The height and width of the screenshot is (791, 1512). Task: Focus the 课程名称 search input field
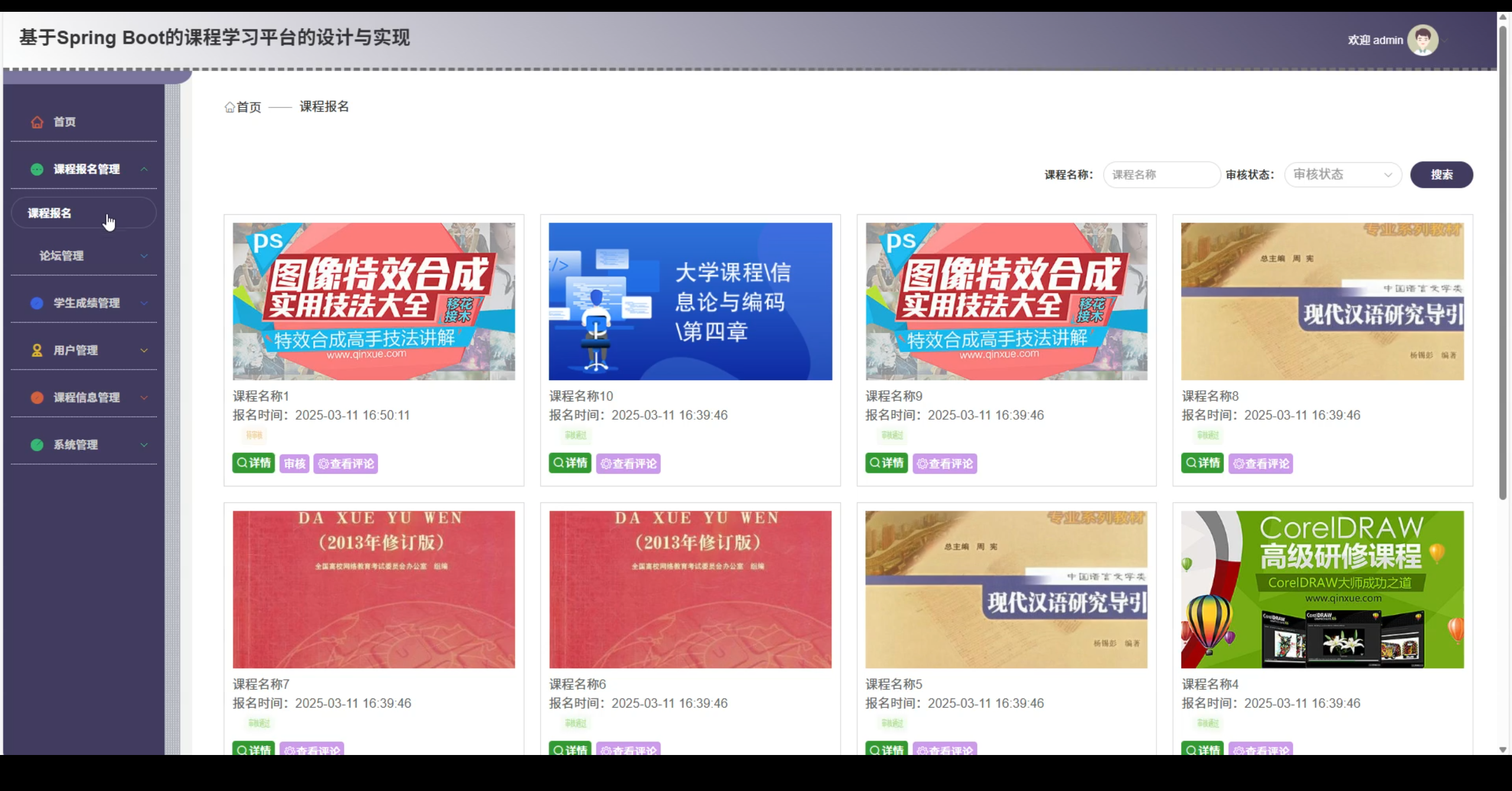click(x=1161, y=175)
